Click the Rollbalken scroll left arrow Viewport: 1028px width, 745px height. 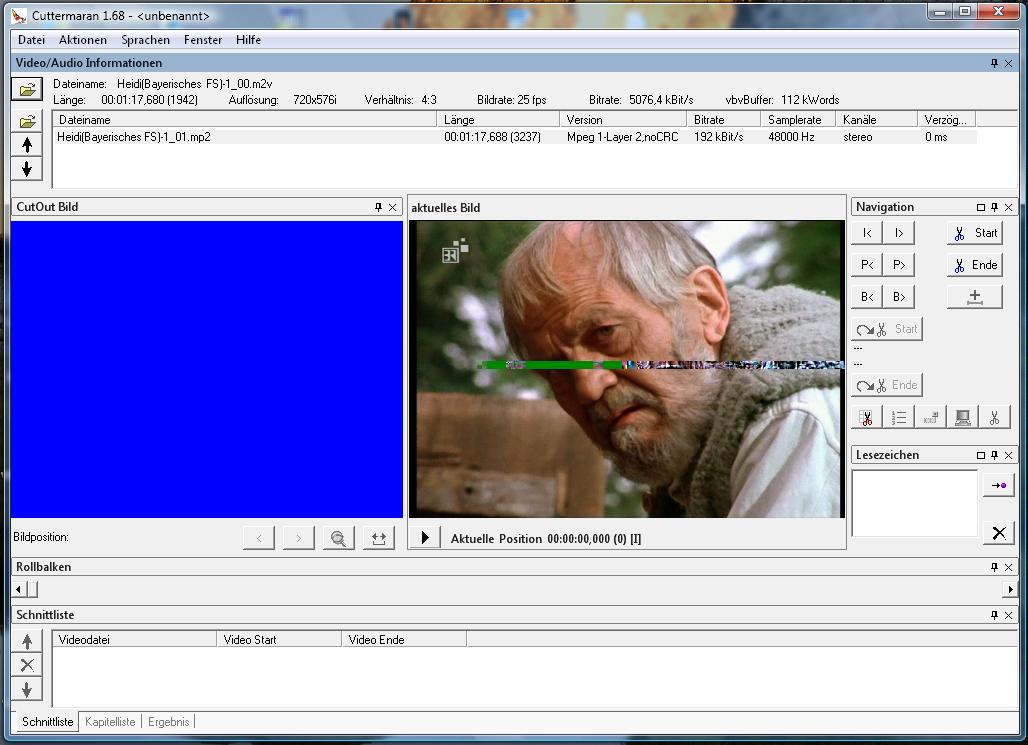pyautogui.click(x=18, y=590)
